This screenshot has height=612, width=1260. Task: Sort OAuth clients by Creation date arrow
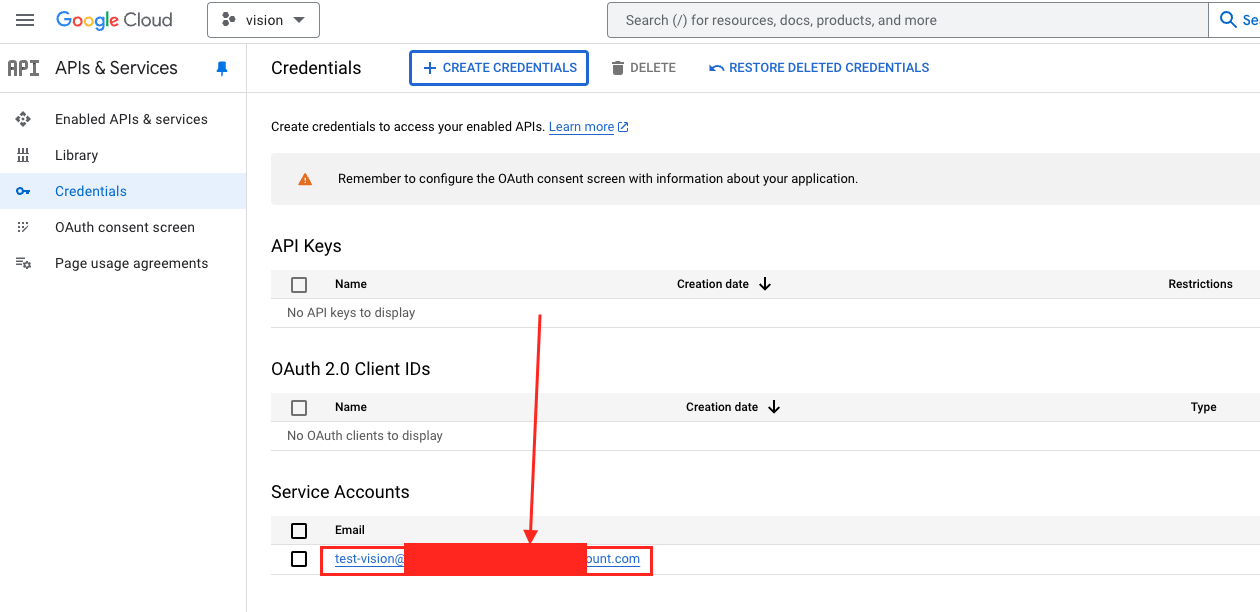click(x=774, y=407)
